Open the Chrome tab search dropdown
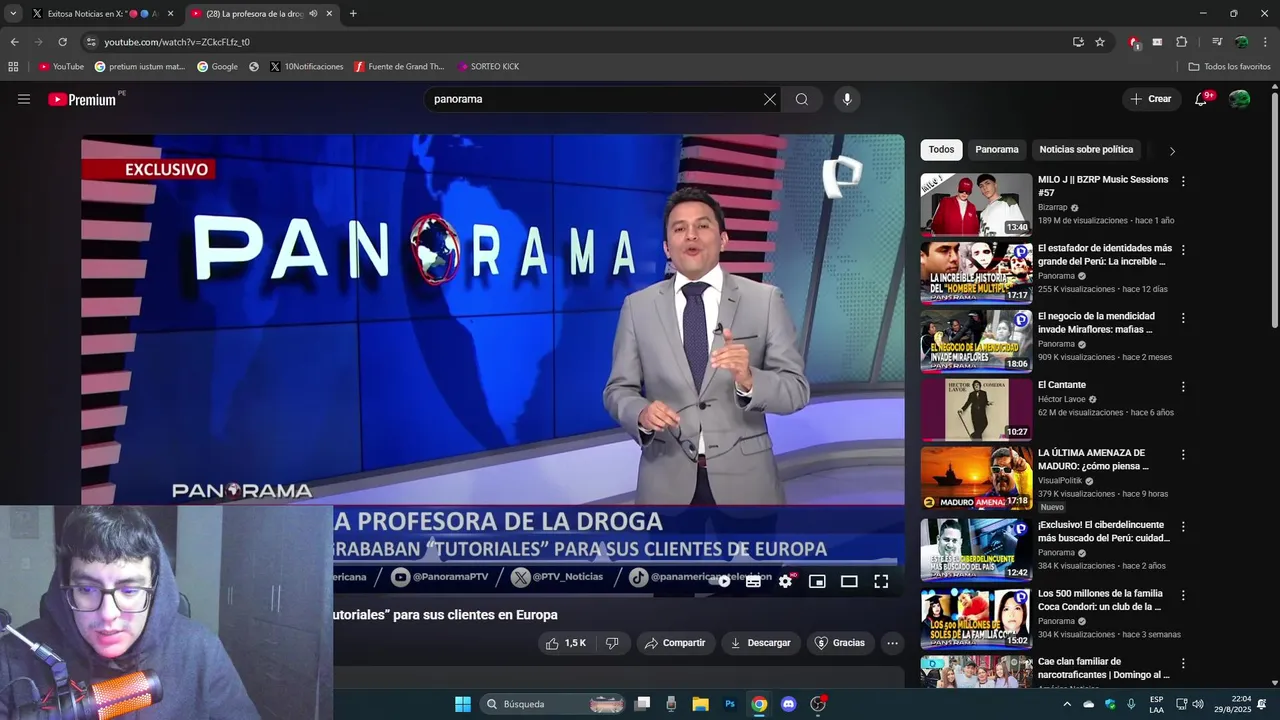The height and width of the screenshot is (720, 1280). tap(13, 13)
